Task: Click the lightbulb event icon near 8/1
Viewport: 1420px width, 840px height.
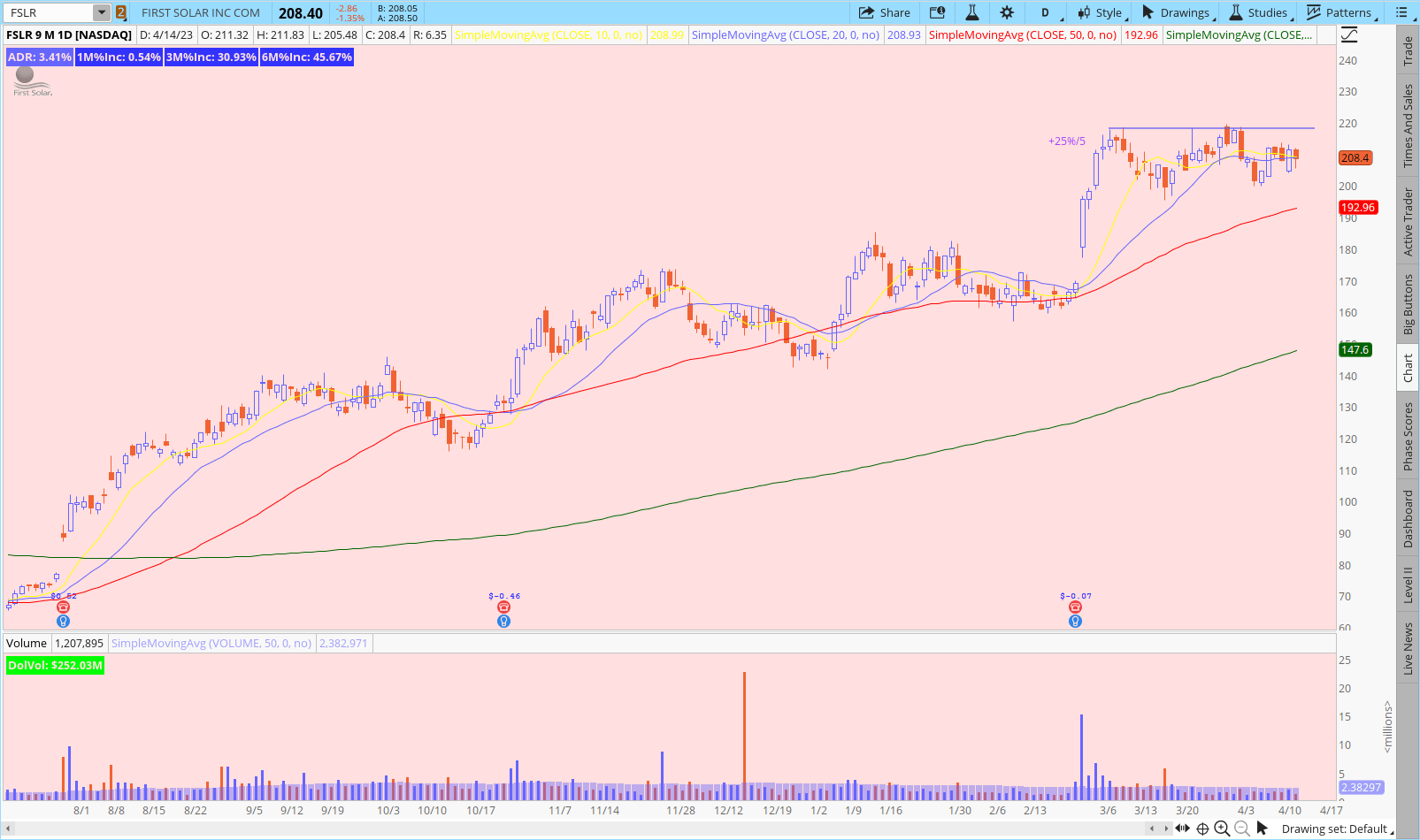Action: (63, 621)
